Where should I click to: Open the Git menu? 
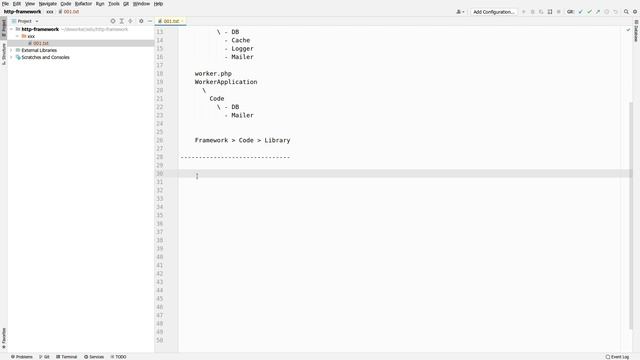[126, 4]
